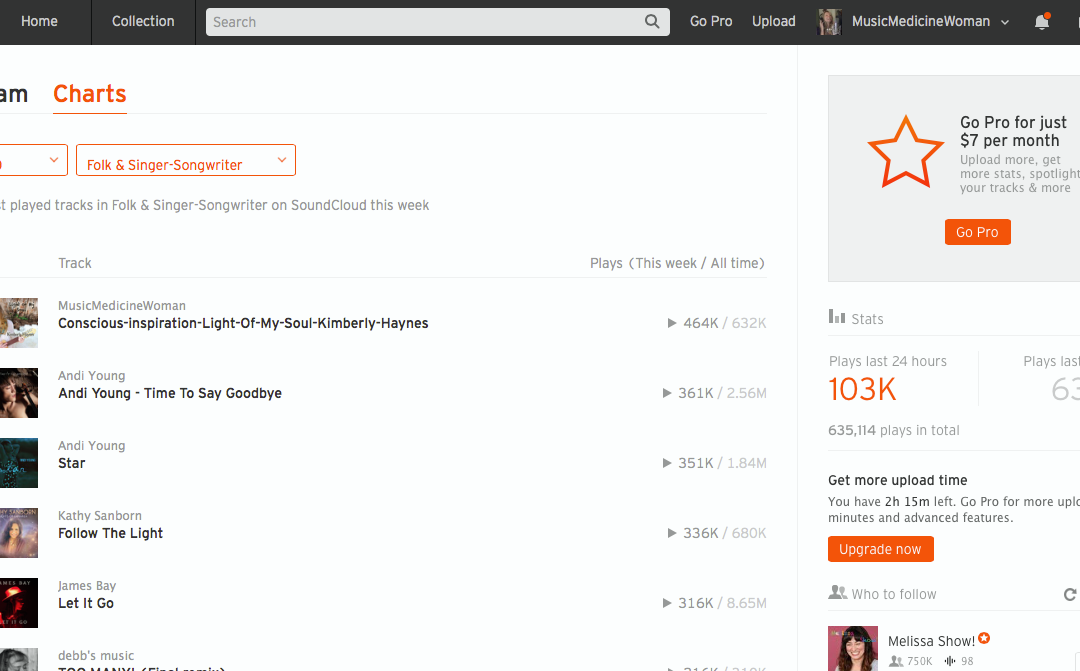Viewport: 1080px width, 671px height.
Task: Click the play icon beside 351K
Action: (667, 463)
